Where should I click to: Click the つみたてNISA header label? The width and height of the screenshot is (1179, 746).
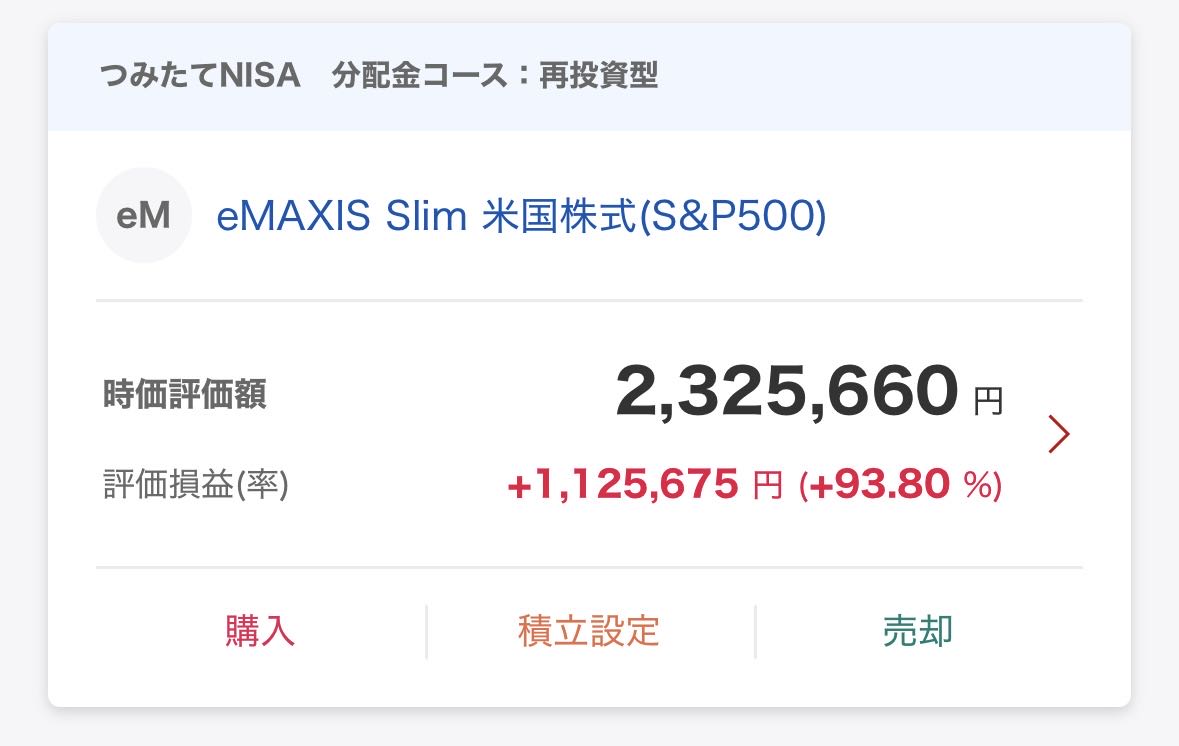(x=200, y=76)
